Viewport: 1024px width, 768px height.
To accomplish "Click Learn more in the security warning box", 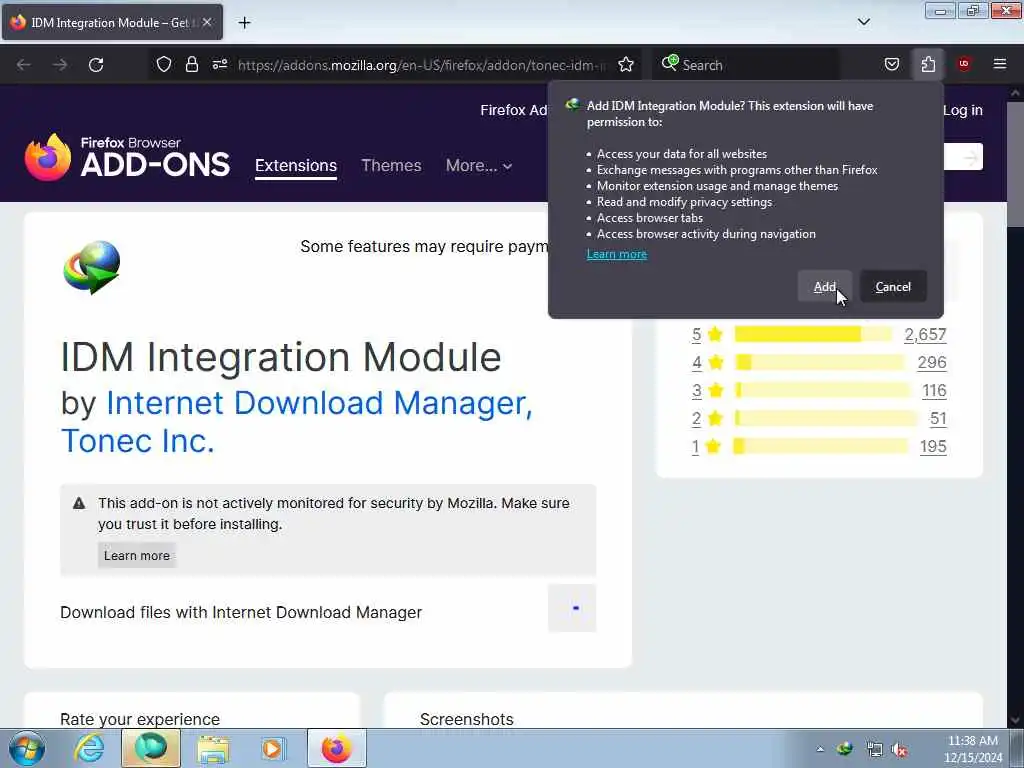I will point(136,555).
